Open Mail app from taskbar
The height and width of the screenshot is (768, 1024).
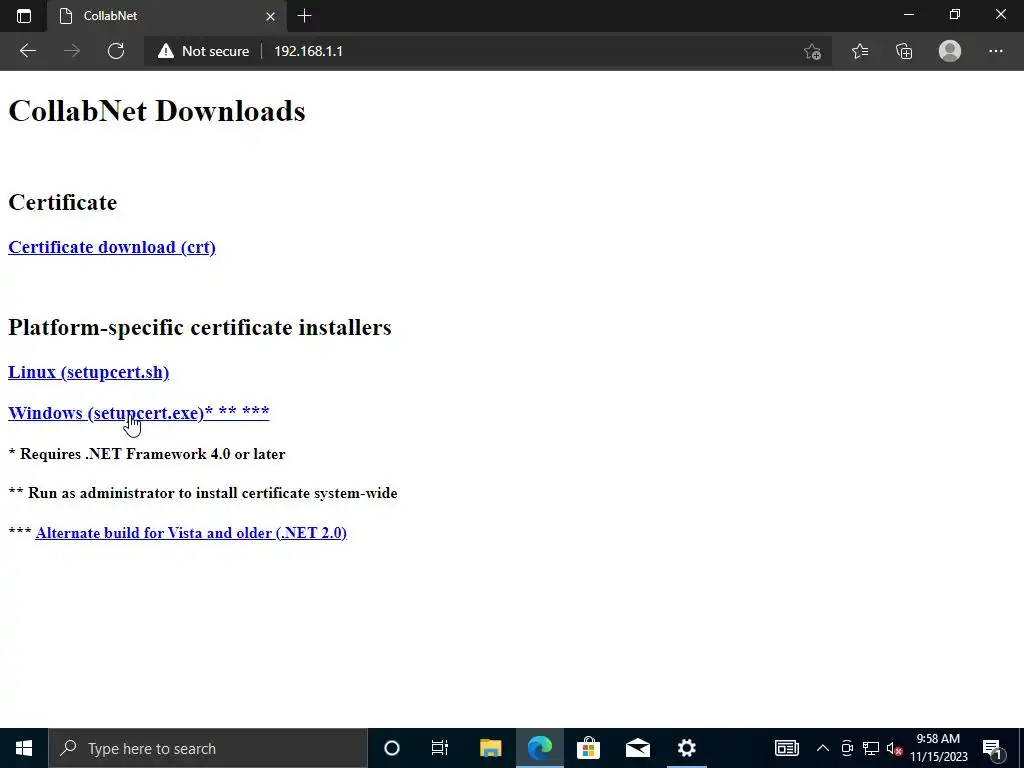tap(637, 748)
